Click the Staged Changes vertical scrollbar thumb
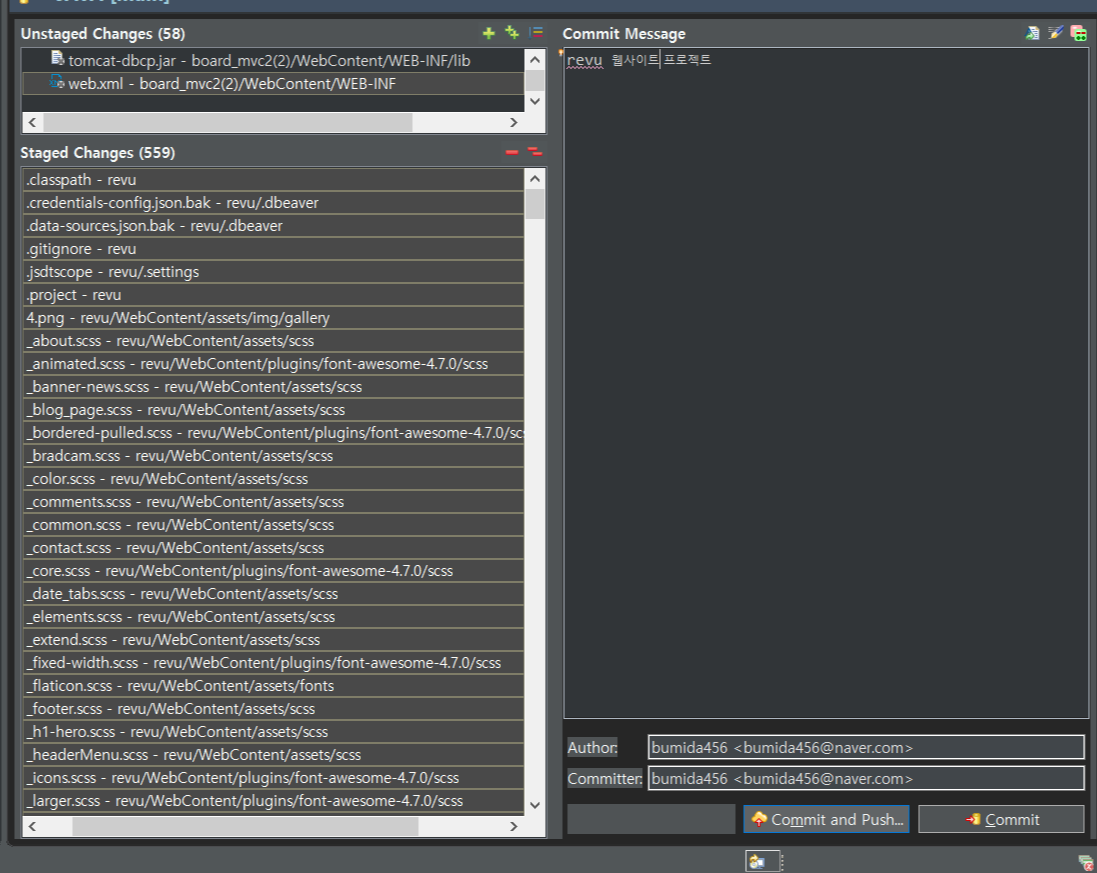This screenshot has height=873, width=1097. click(535, 204)
